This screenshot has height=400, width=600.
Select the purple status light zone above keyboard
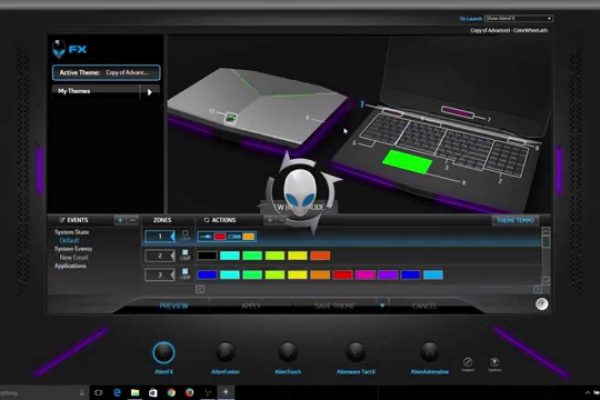(457, 113)
